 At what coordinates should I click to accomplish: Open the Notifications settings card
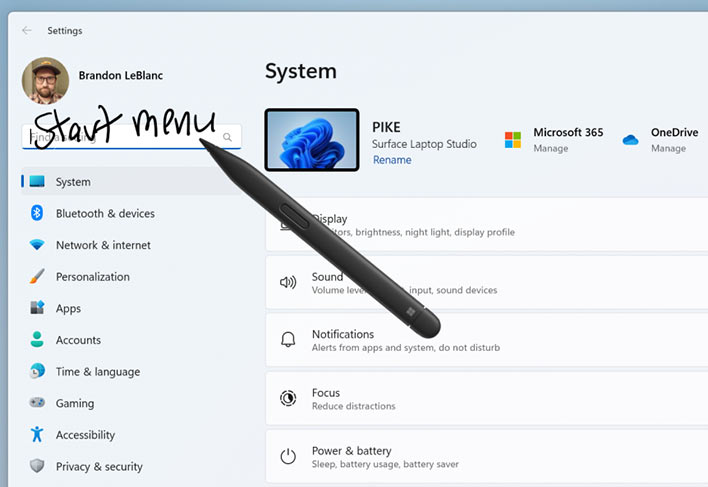(487, 340)
